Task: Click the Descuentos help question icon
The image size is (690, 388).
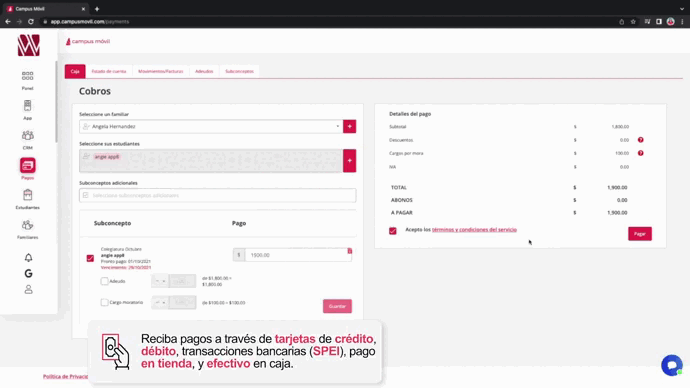Action: 640,140
